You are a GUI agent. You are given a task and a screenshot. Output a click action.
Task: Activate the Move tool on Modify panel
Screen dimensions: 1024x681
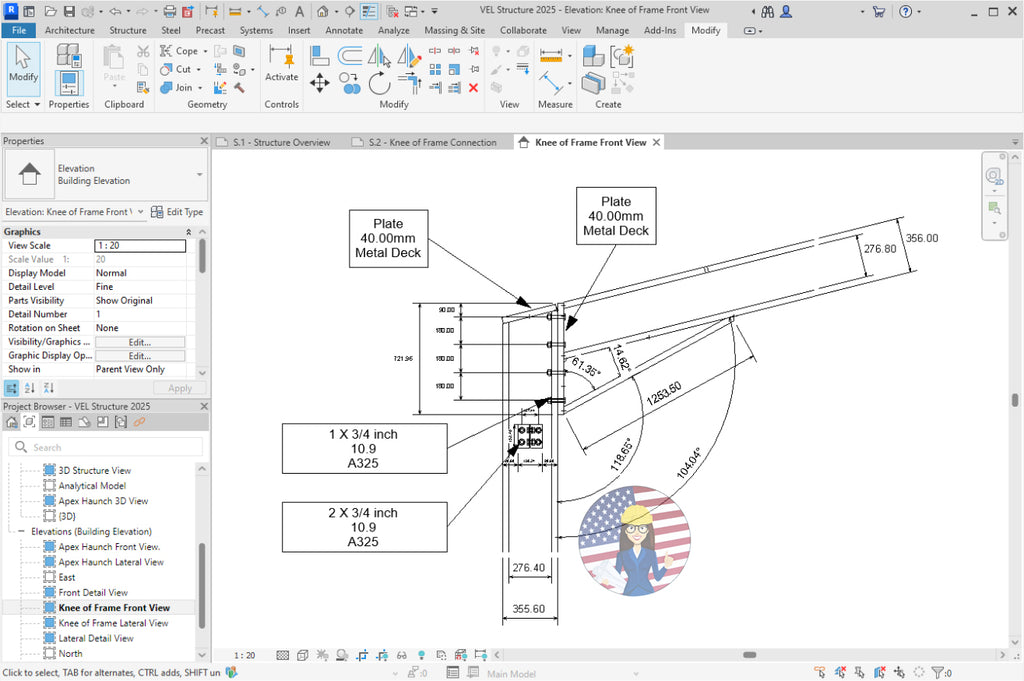[319, 84]
